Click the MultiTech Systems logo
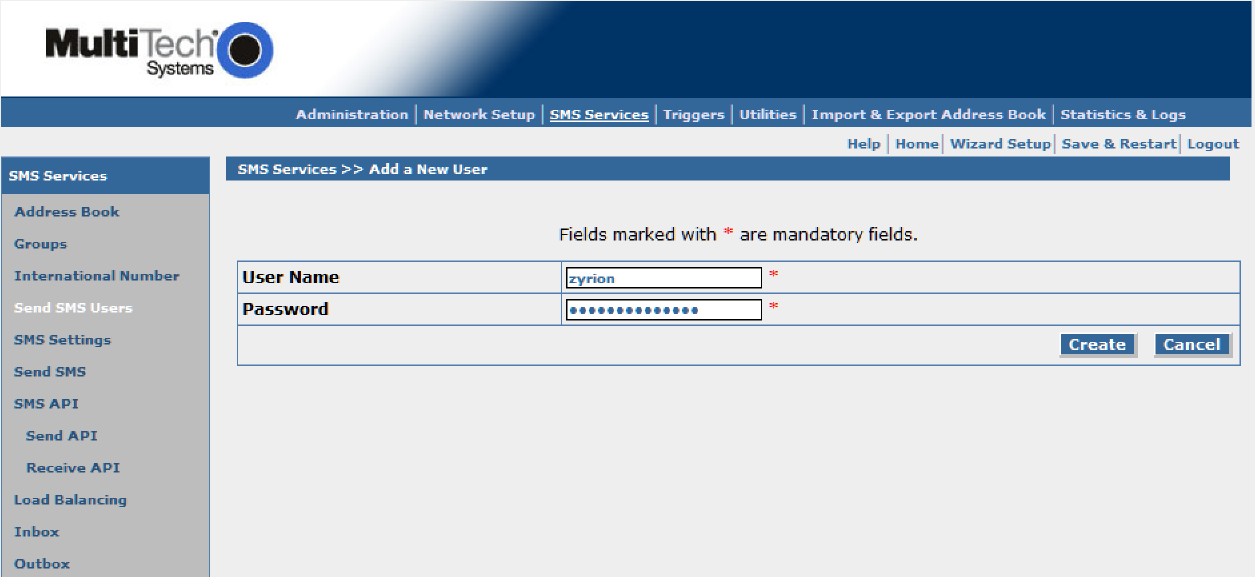The height and width of the screenshot is (577, 1255). (158, 50)
